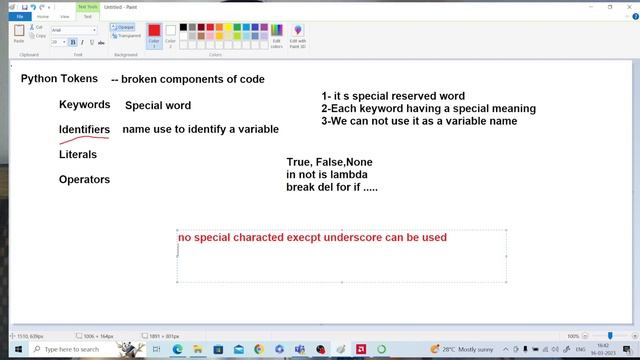The width and height of the screenshot is (640, 360).
Task: Select Color 2 as active color
Action: (x=171, y=36)
